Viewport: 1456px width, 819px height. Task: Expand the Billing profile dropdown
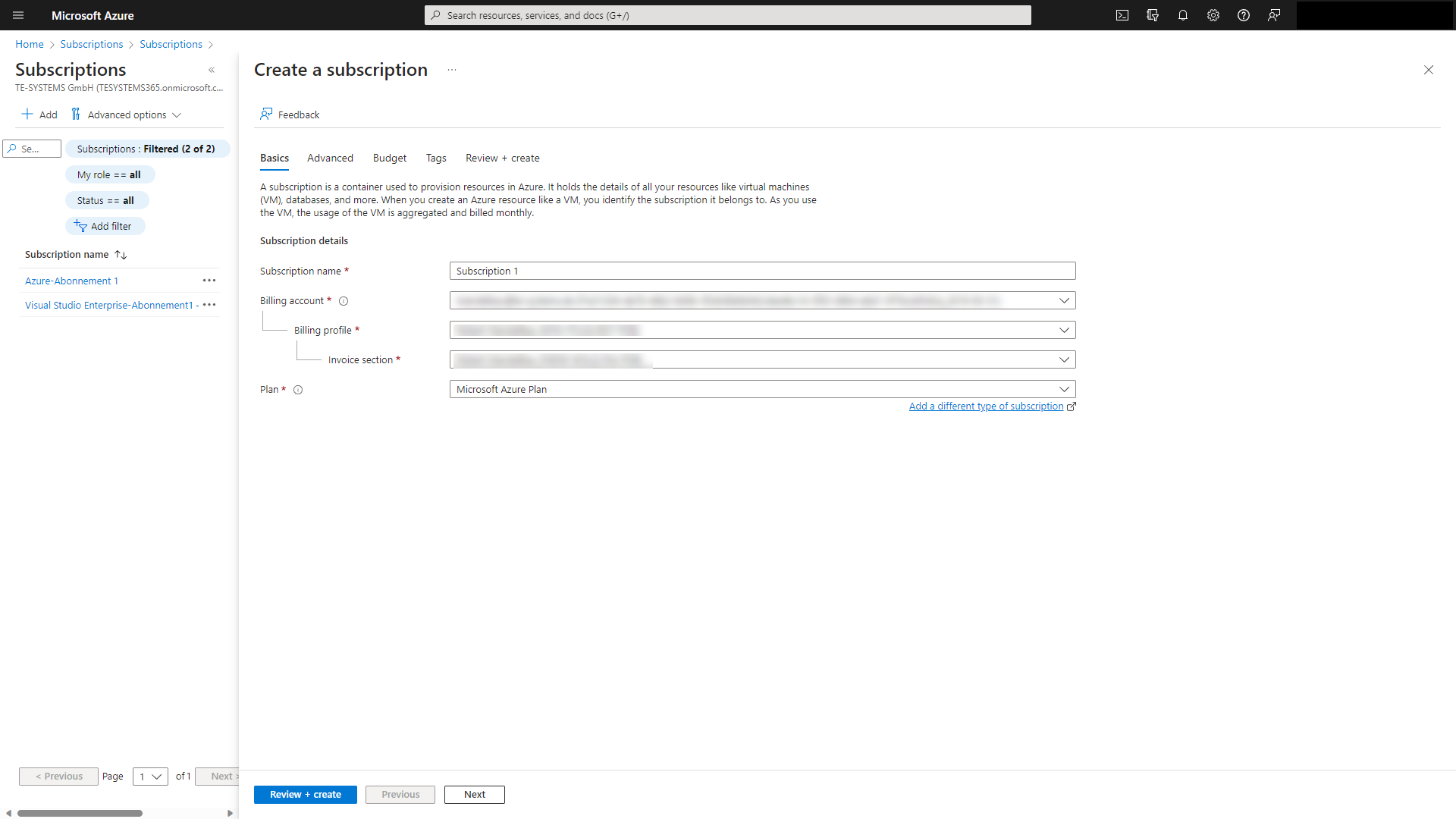click(1064, 330)
